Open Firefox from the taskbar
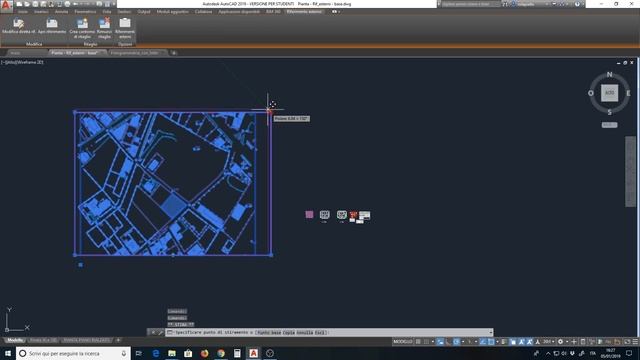Screen dimensions: 640x360 point(204,353)
